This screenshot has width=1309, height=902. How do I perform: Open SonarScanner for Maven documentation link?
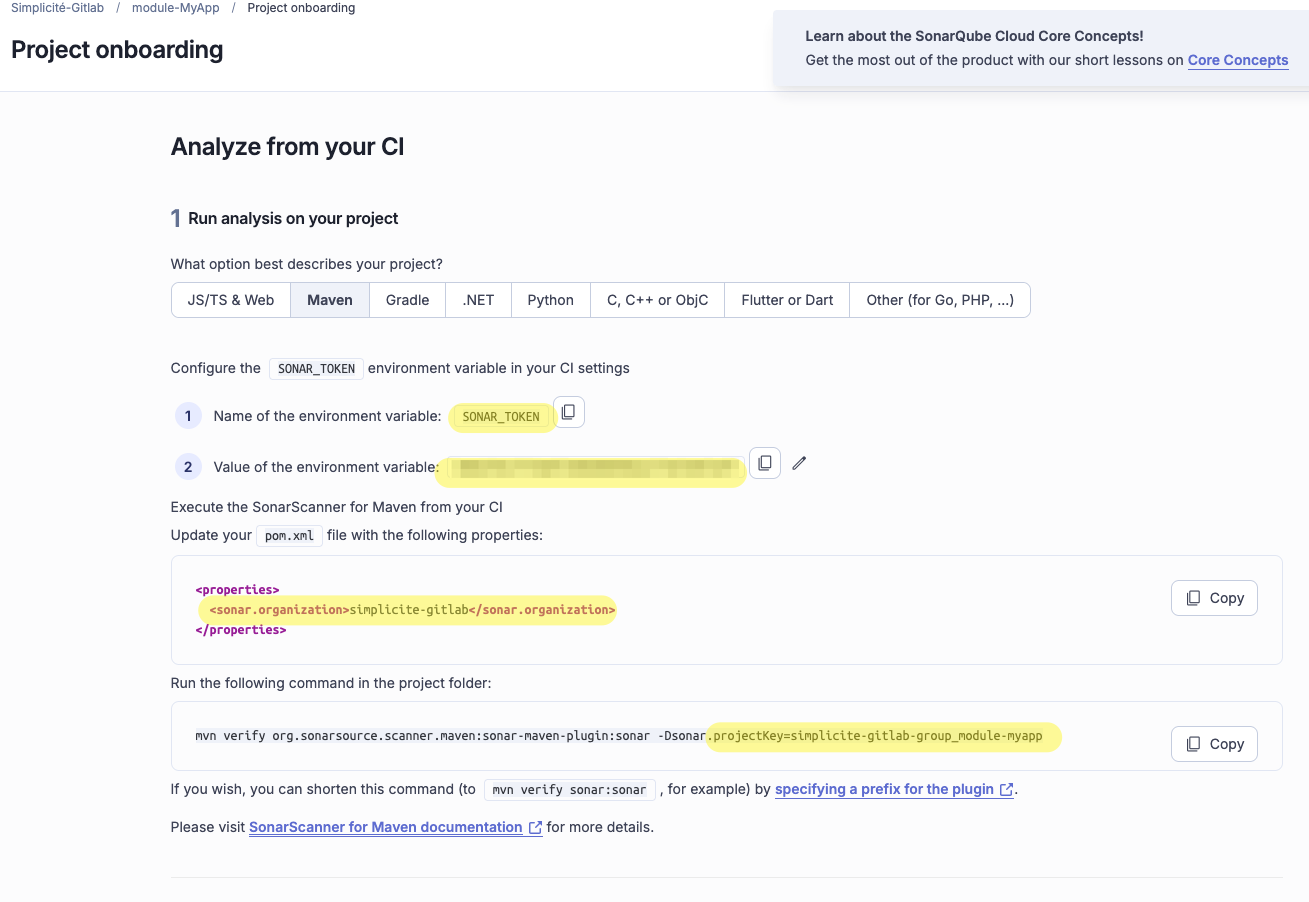coord(386,827)
